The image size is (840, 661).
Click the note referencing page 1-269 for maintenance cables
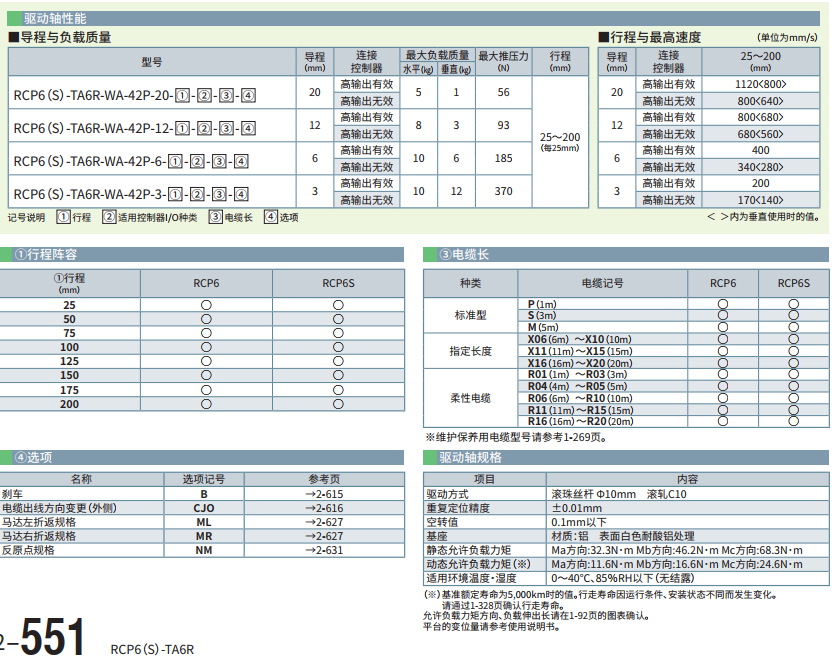516,438
